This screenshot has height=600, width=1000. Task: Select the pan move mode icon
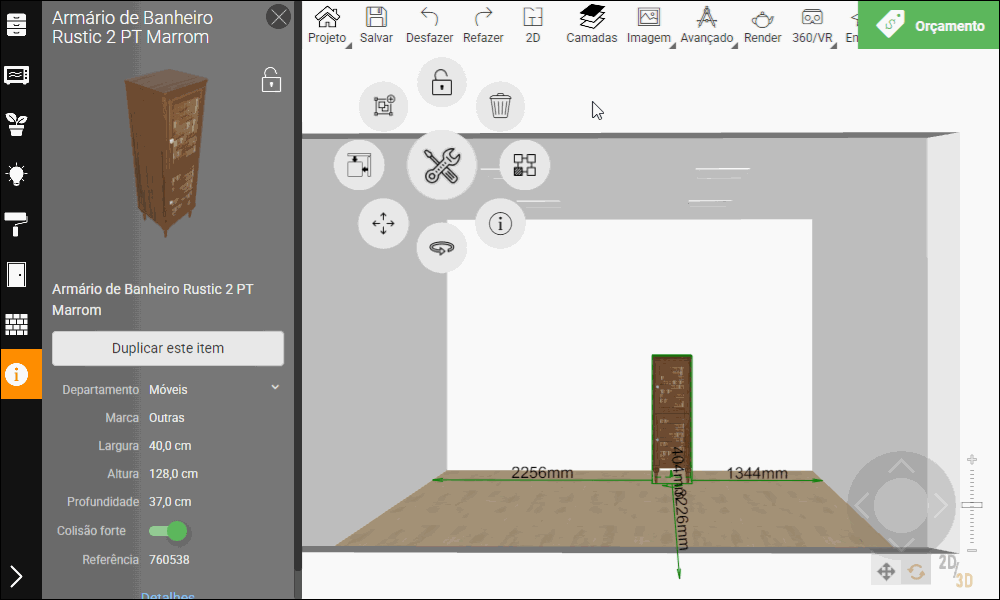pos(886,571)
